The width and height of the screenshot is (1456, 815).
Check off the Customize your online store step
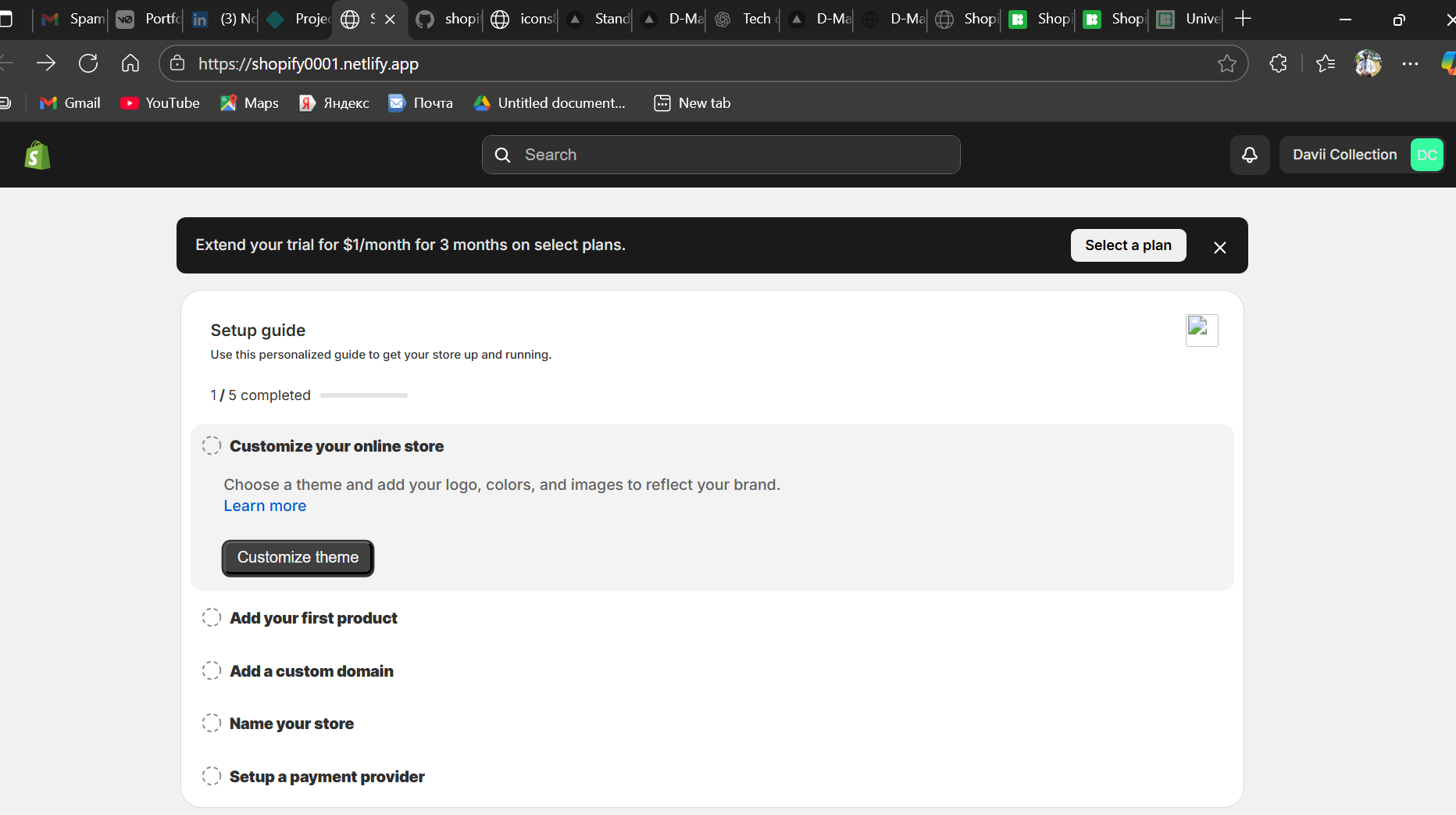[211, 445]
